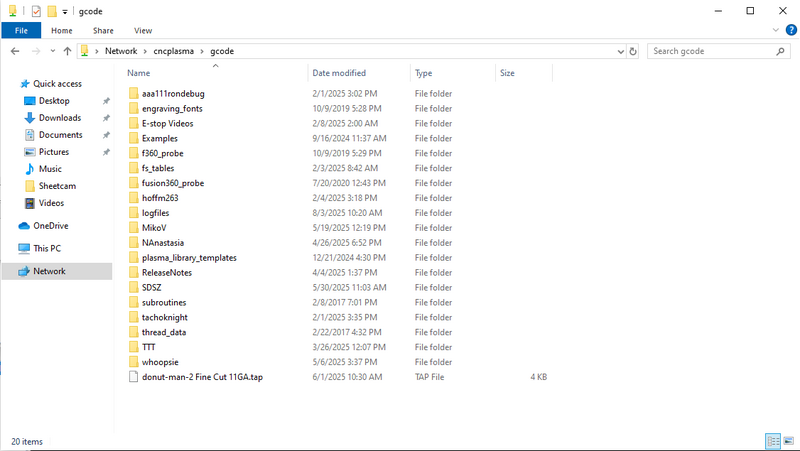
Task: Expand the Quick access tree node
Action: click(x=9, y=84)
